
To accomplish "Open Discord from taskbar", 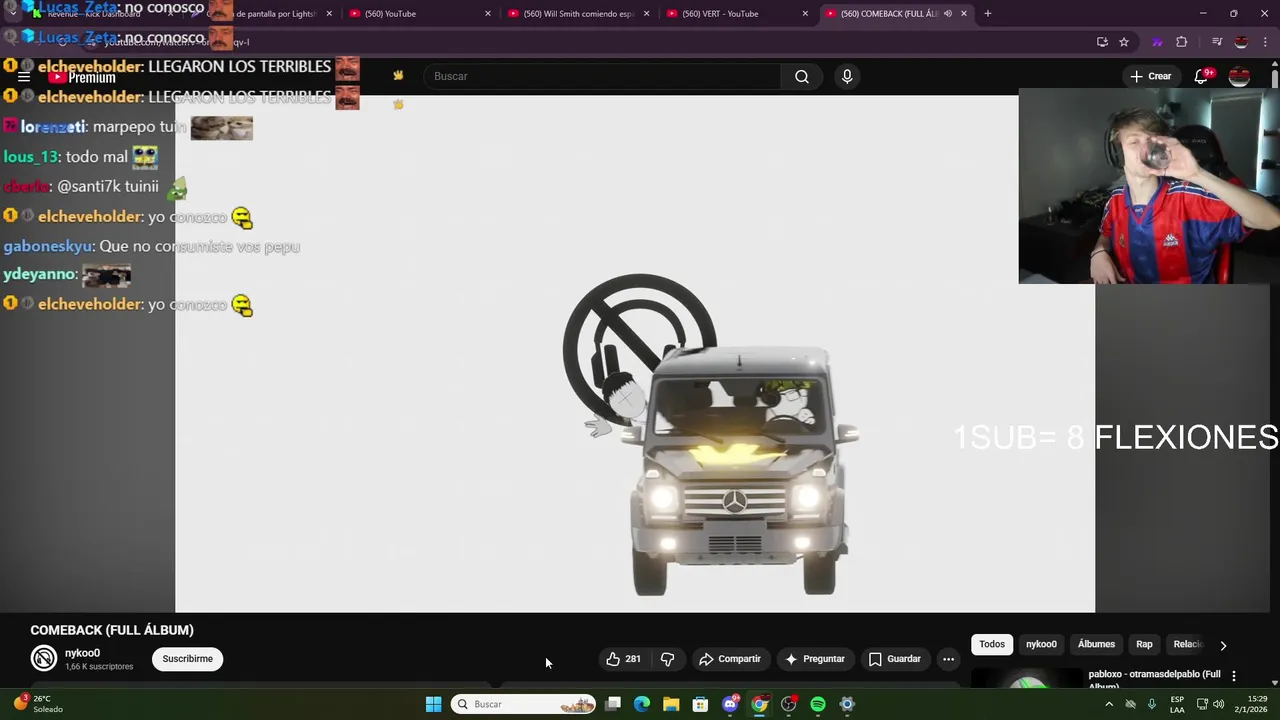I will (730, 704).
